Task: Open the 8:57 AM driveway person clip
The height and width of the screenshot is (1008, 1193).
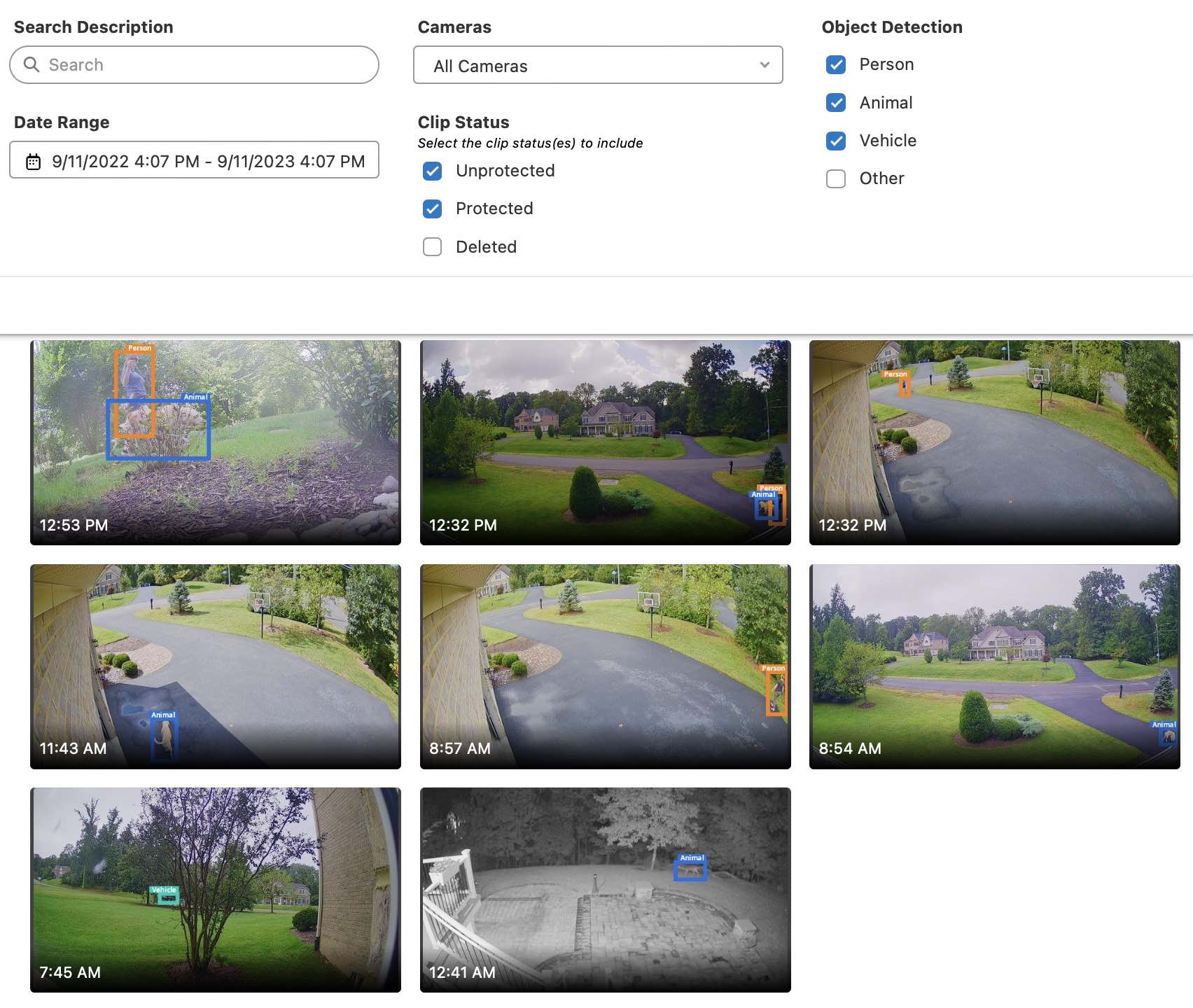Action: coord(605,666)
